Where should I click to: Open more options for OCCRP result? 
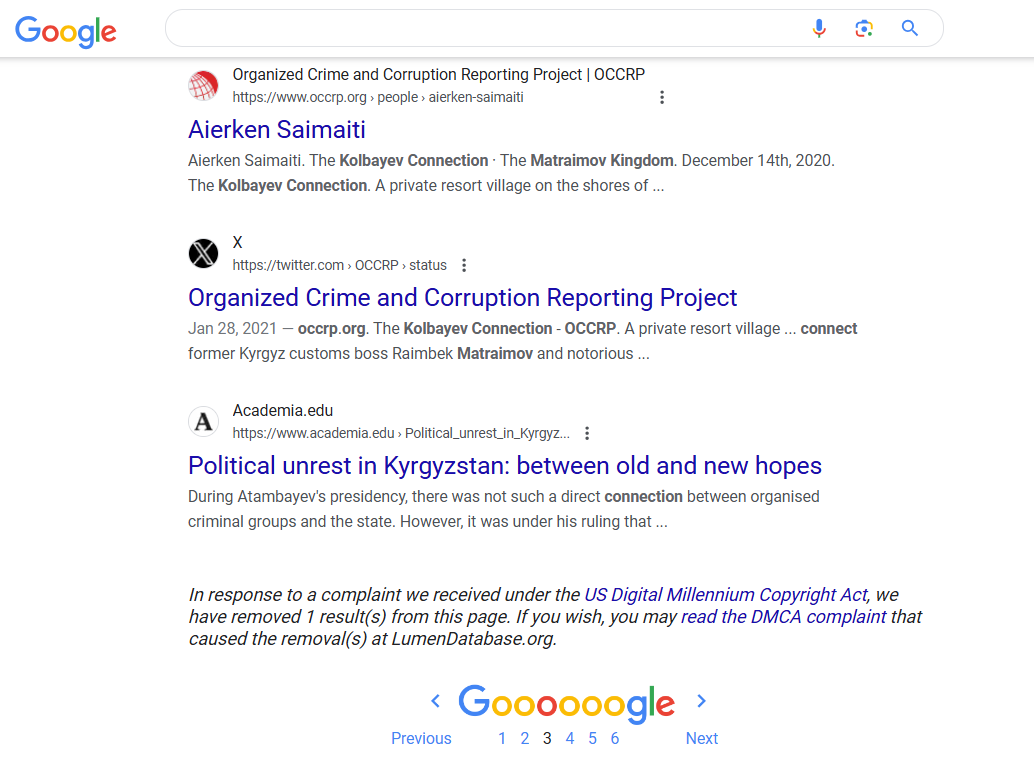pyautogui.click(x=661, y=98)
